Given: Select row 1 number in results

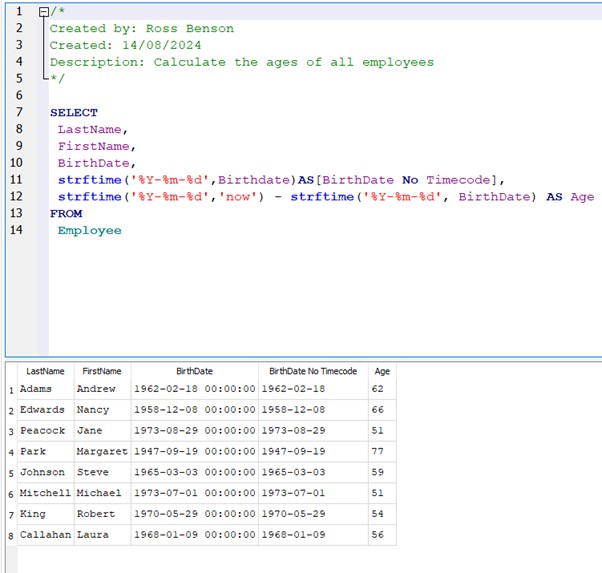Looking at the screenshot, I should pyautogui.click(x=10, y=389).
